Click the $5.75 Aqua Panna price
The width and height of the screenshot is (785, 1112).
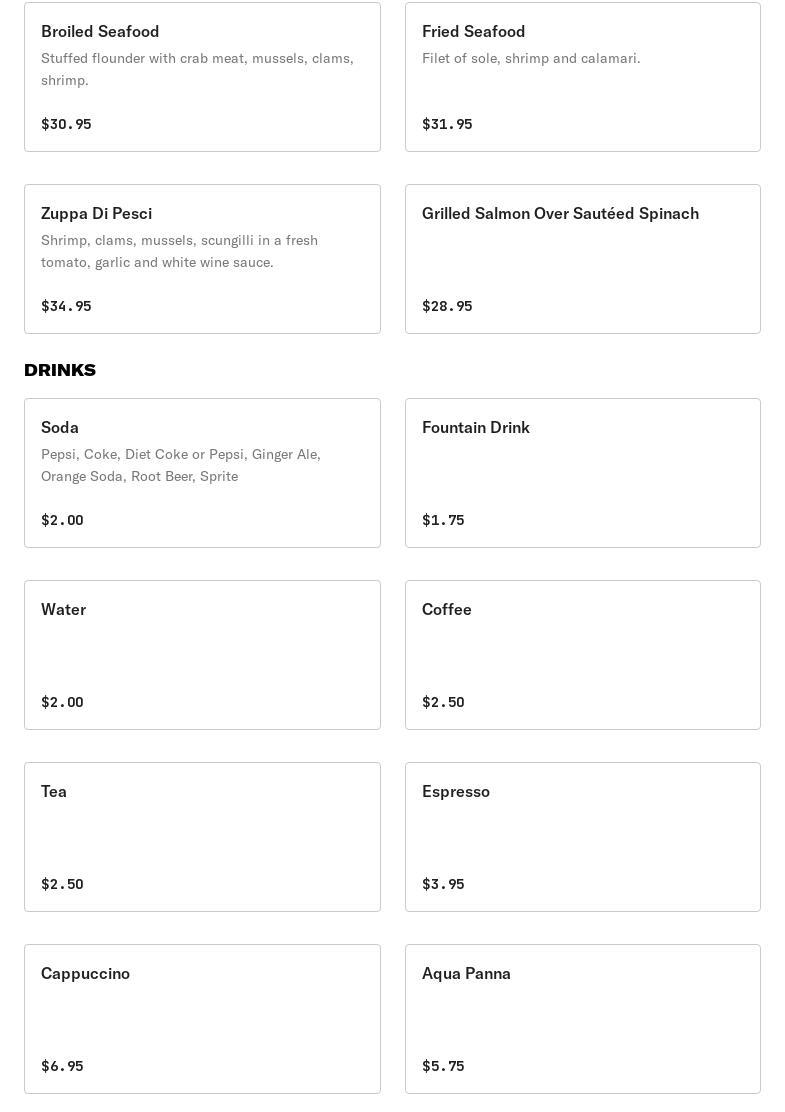coord(443,1066)
